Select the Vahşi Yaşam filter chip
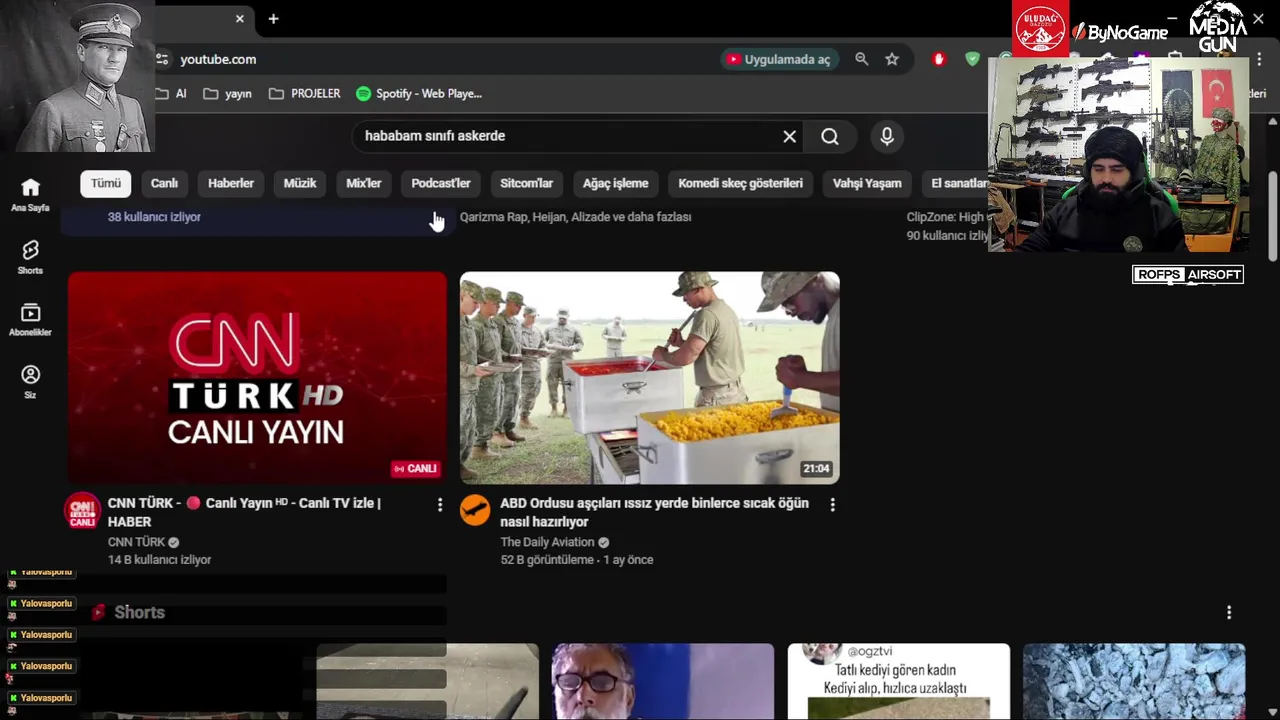 click(x=867, y=183)
